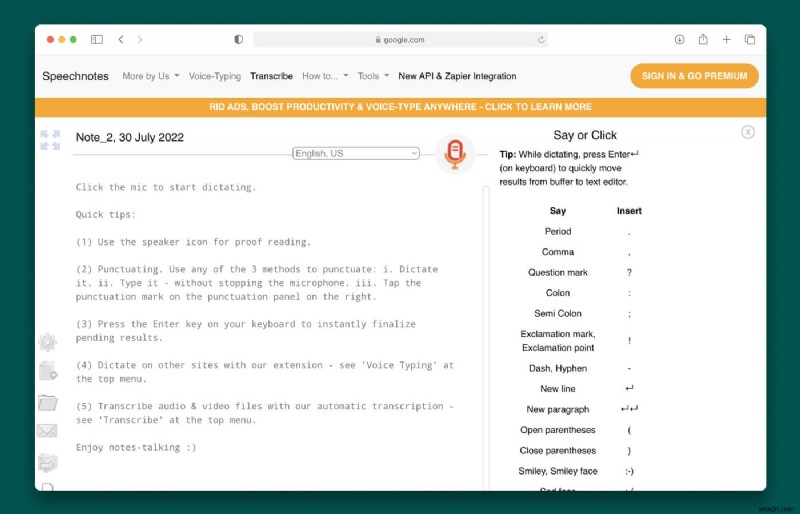Insert an open parenthesis
The width and height of the screenshot is (800, 514).
[629, 430]
